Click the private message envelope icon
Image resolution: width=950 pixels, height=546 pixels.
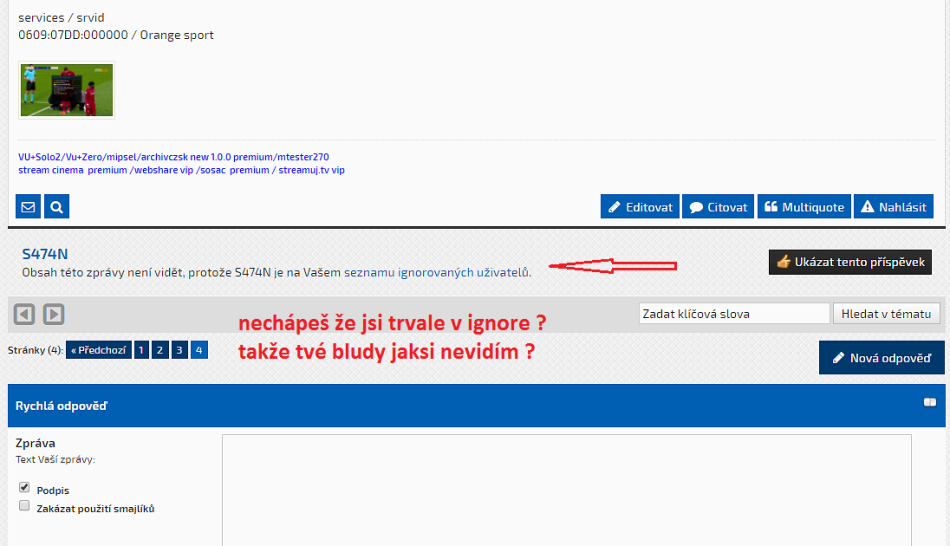[x=28, y=207]
